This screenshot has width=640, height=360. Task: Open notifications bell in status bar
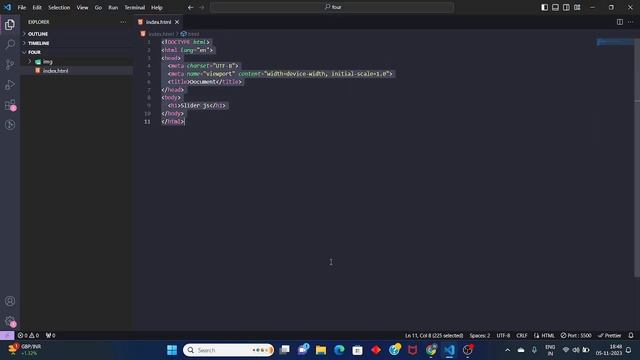(631, 336)
